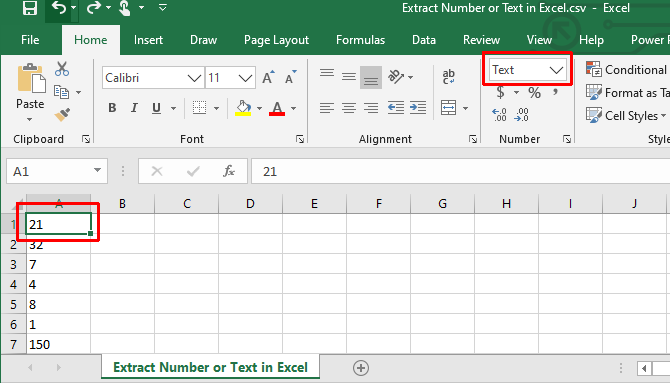This screenshot has height=383, width=670.
Task: Open the Calibri font name dropdown
Action: (x=194, y=78)
